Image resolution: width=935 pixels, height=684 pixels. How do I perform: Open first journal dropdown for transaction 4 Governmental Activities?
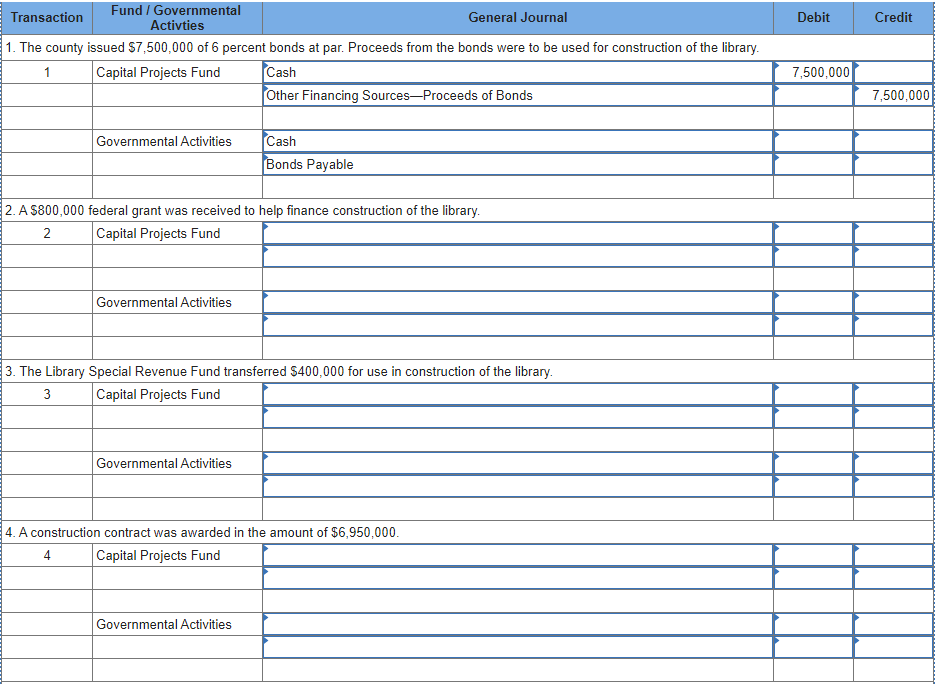tap(518, 624)
